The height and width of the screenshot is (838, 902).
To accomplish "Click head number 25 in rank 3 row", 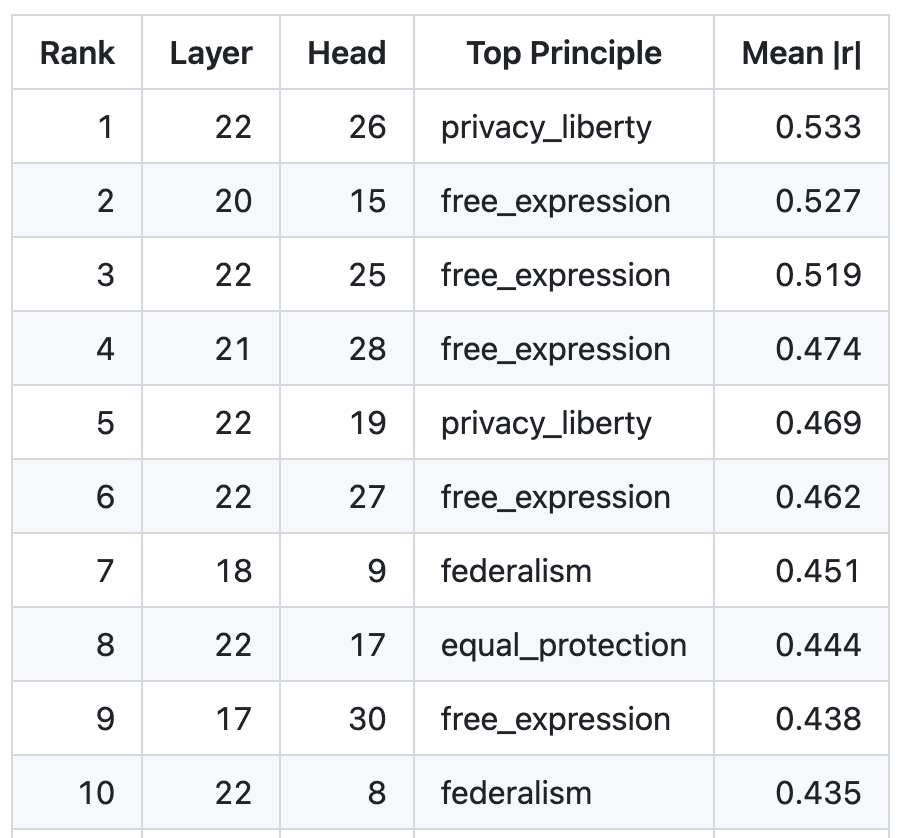I will point(367,275).
